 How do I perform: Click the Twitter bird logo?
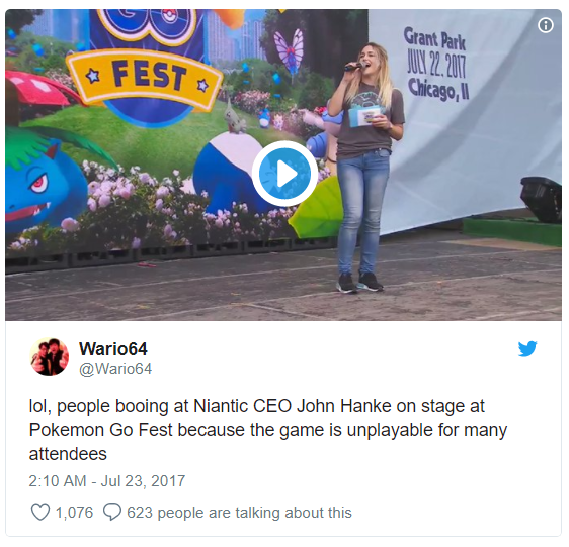click(527, 349)
